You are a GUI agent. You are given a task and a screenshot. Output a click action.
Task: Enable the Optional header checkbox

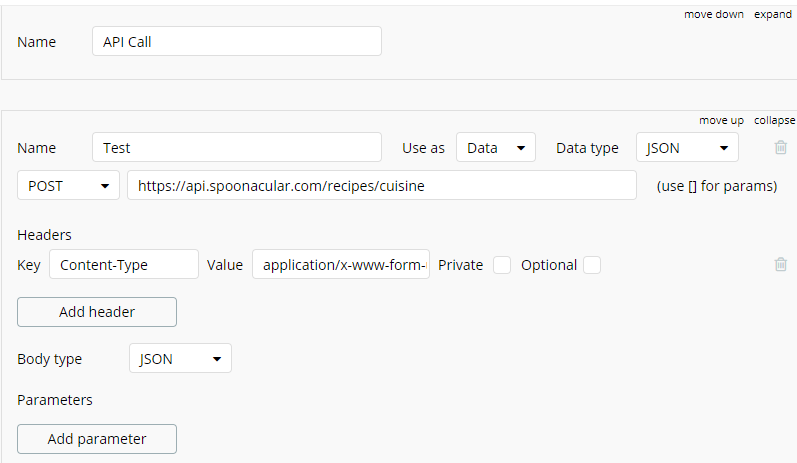pyautogui.click(x=592, y=265)
